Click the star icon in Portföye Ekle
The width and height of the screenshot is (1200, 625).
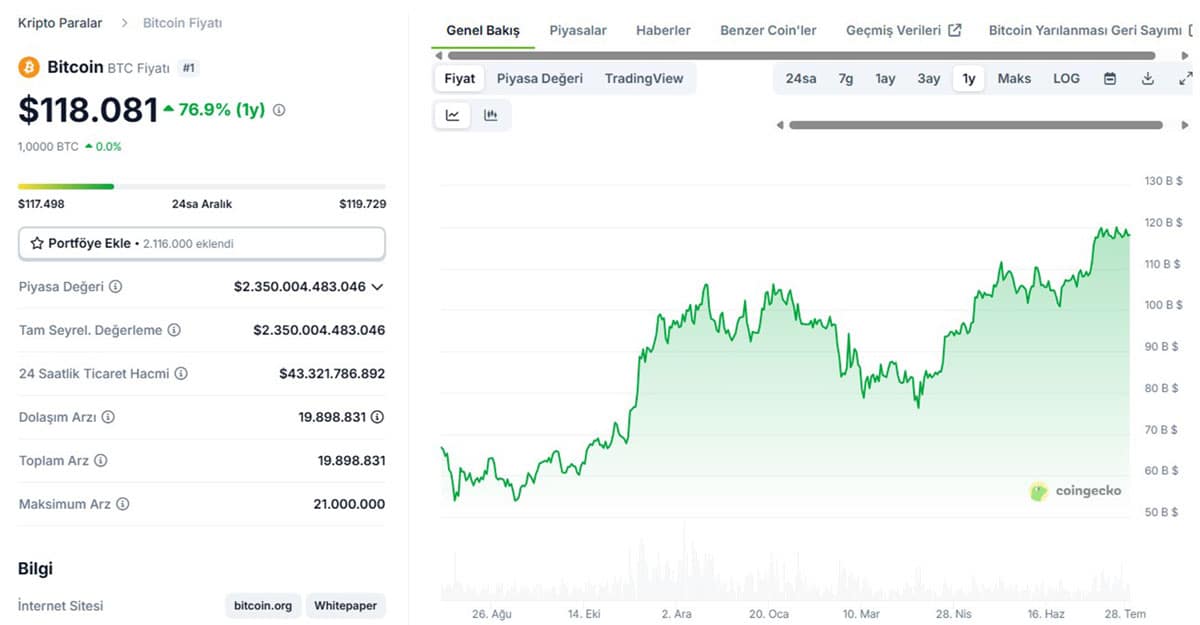(x=38, y=242)
